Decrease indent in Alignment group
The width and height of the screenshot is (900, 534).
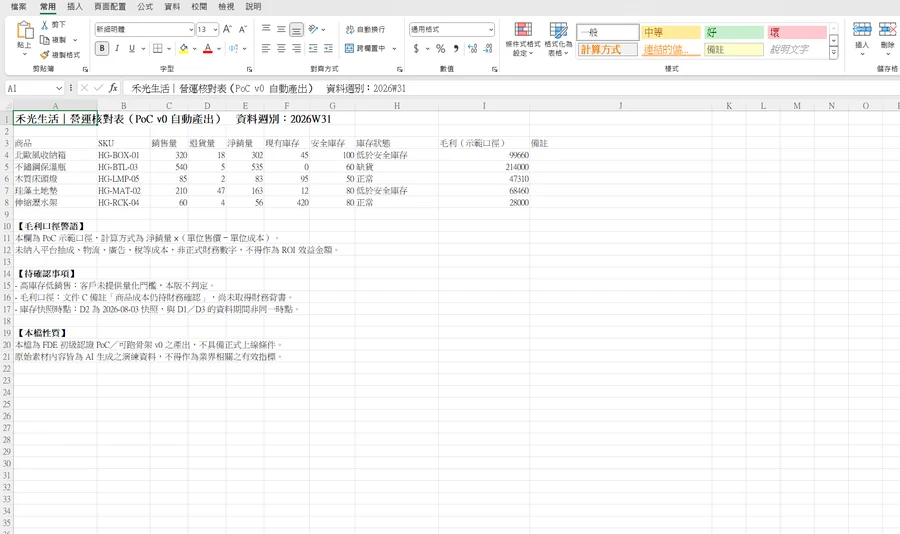[313, 49]
